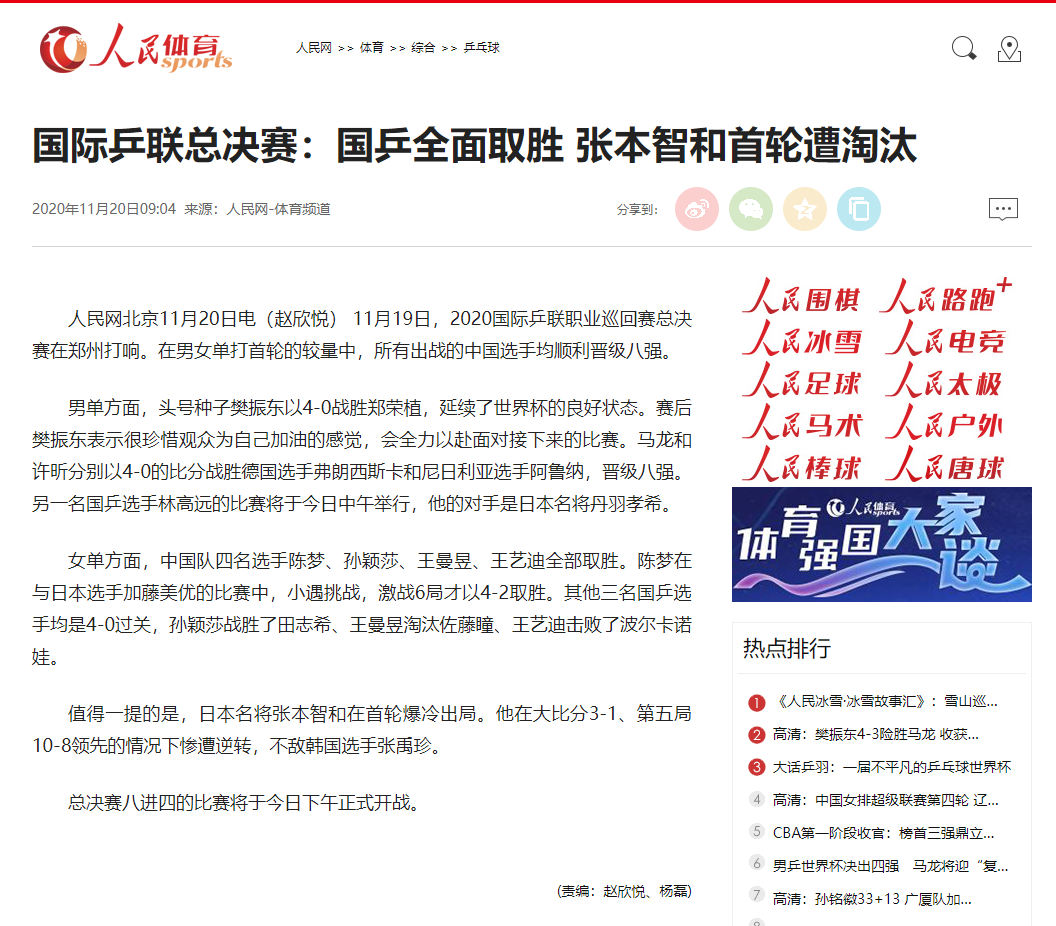Open 人民唐球 channel link
The width and height of the screenshot is (1056, 926).
946,465
